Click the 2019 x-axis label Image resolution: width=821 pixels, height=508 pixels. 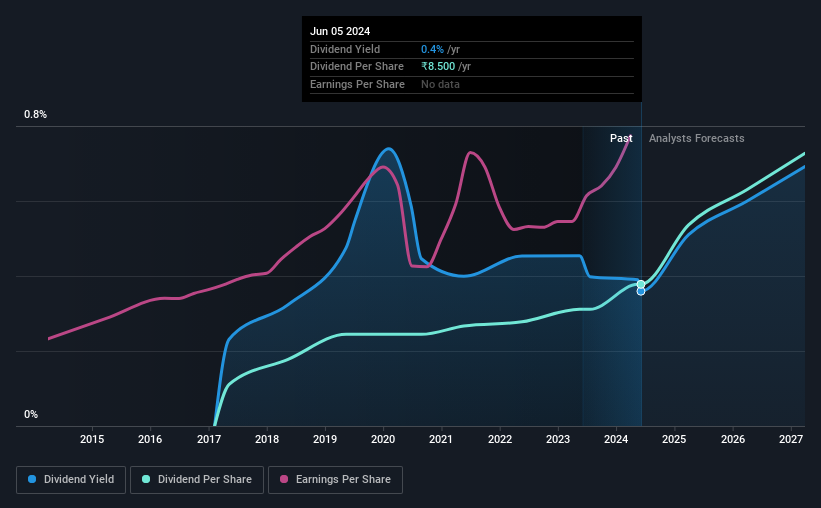[x=325, y=439]
